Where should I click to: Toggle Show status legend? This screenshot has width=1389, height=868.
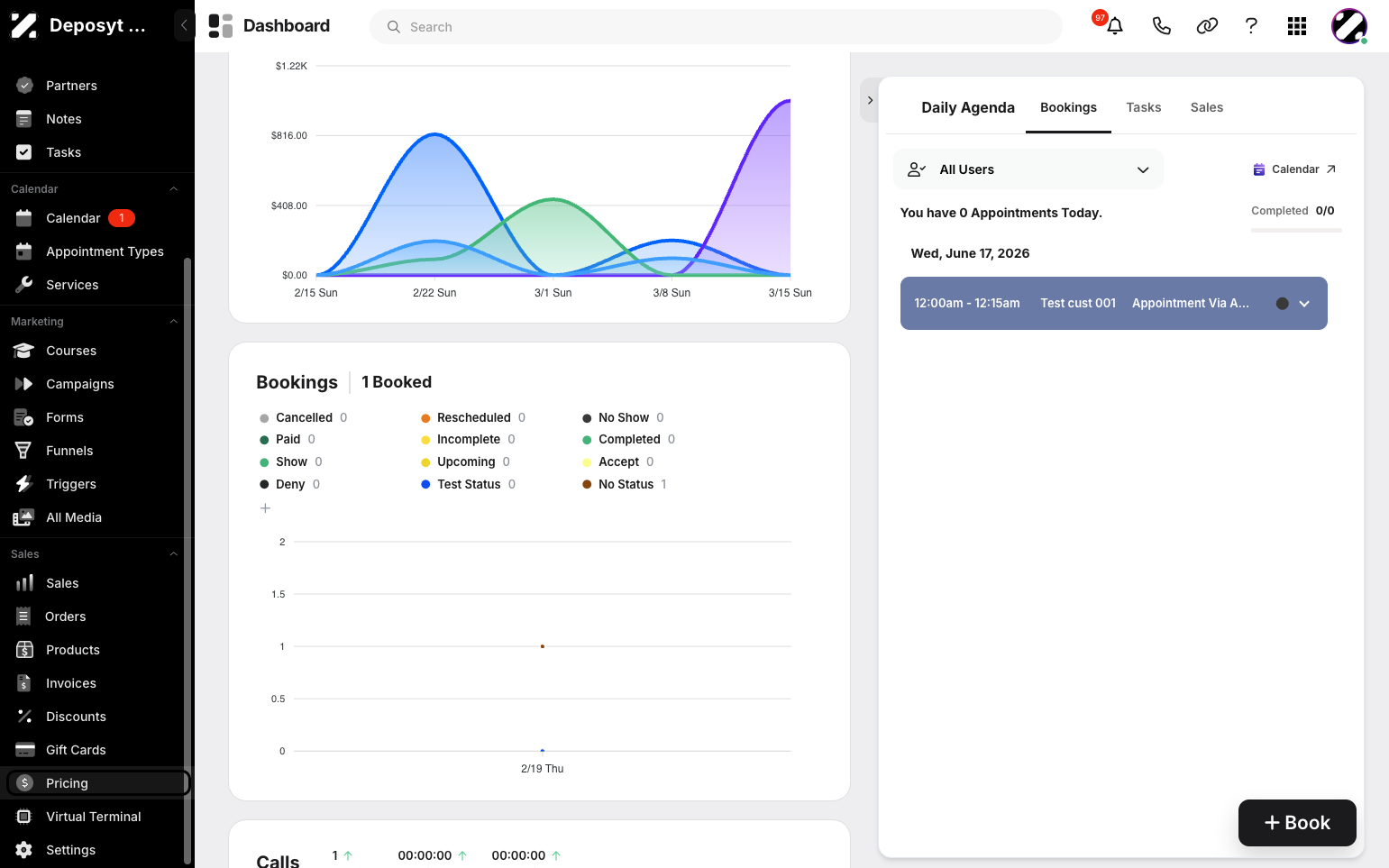pyautogui.click(x=290, y=461)
